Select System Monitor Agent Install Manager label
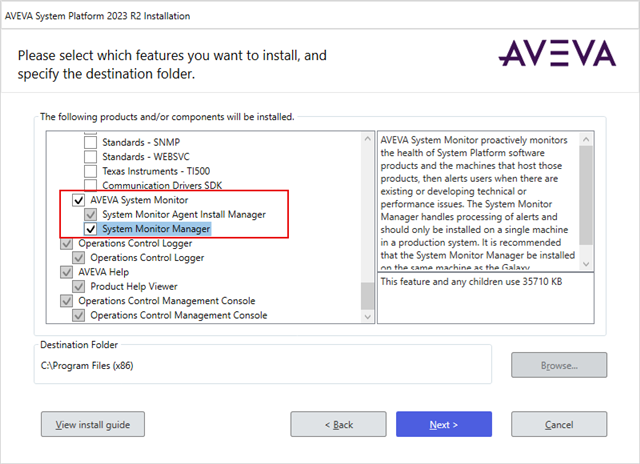Image resolution: width=640 pixels, height=464 pixels. coord(184,214)
